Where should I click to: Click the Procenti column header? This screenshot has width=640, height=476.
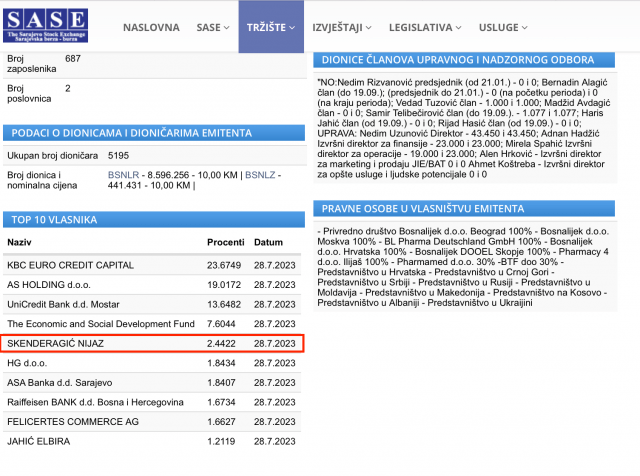coord(225,243)
